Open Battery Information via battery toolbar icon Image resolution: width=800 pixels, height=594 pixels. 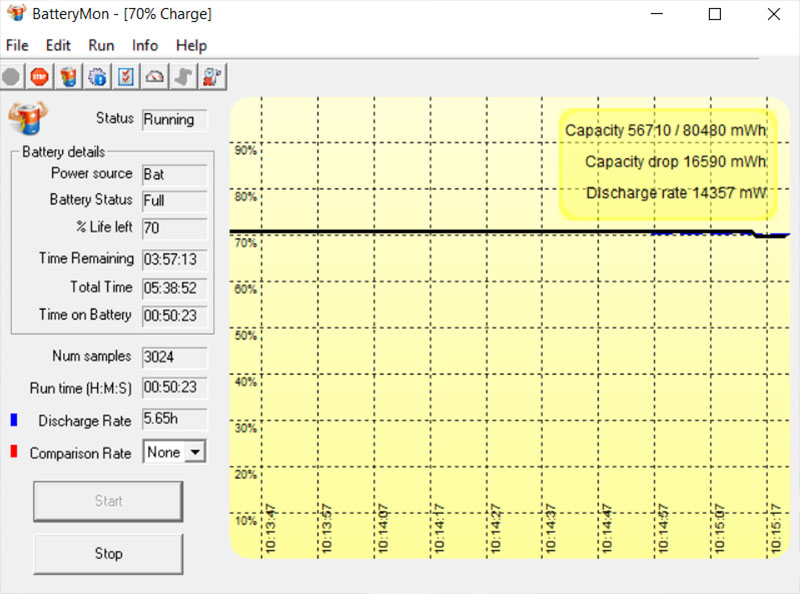pyautogui.click(x=66, y=75)
